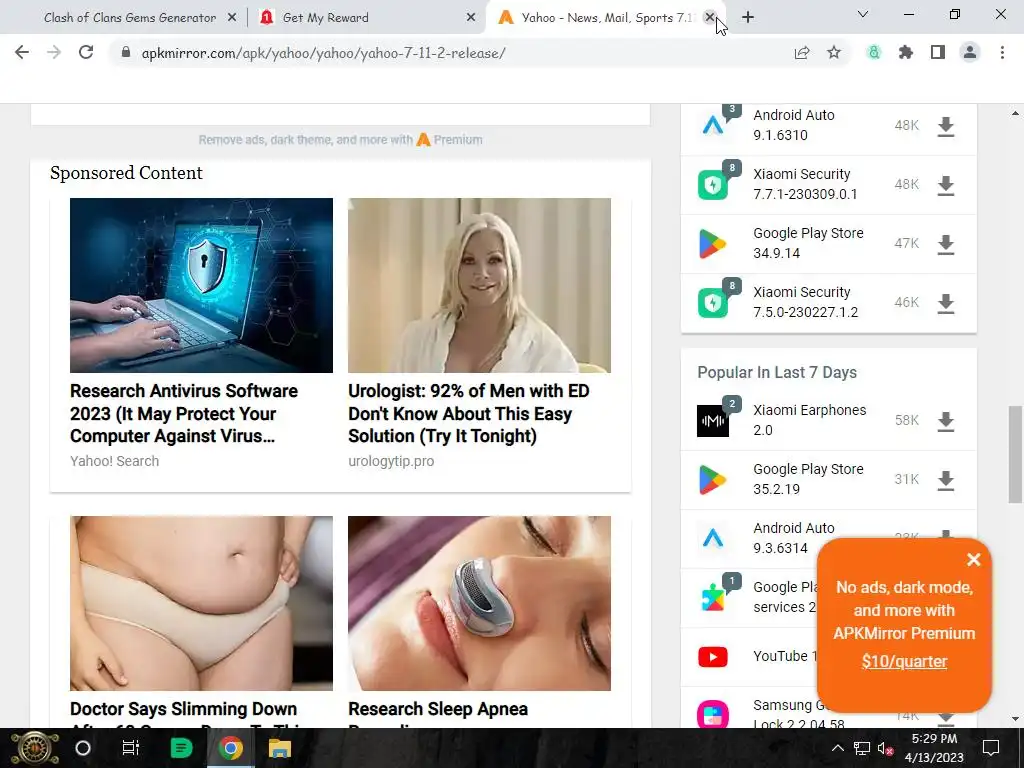This screenshot has width=1024, height=768.
Task: Bookmark this page with the star icon
Action: pyautogui.click(x=834, y=53)
